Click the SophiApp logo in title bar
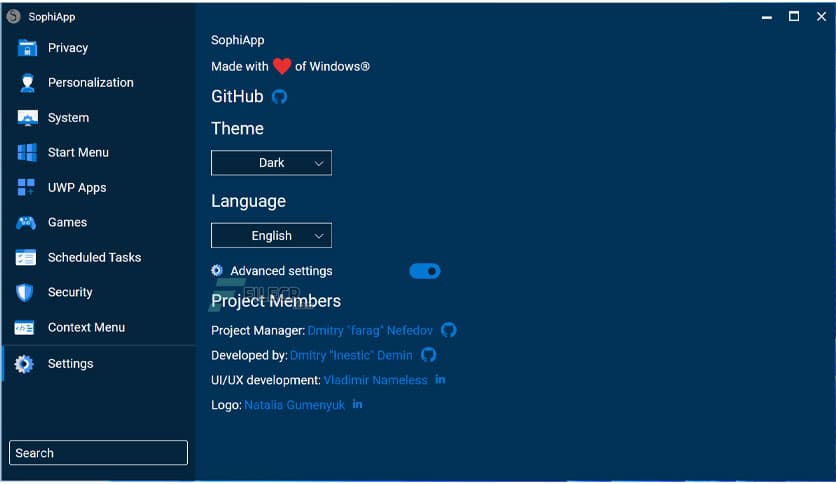 14,17
